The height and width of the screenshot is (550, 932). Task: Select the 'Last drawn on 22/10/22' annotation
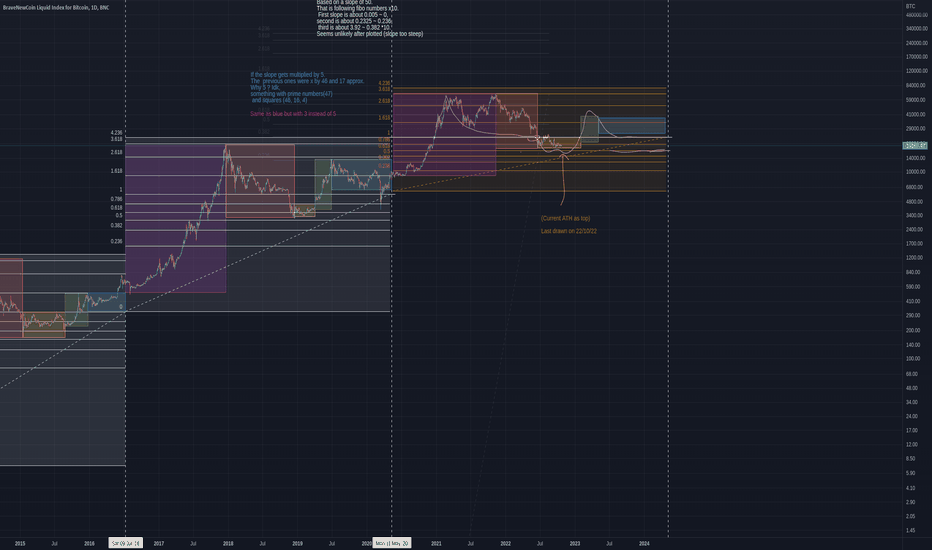(x=569, y=231)
